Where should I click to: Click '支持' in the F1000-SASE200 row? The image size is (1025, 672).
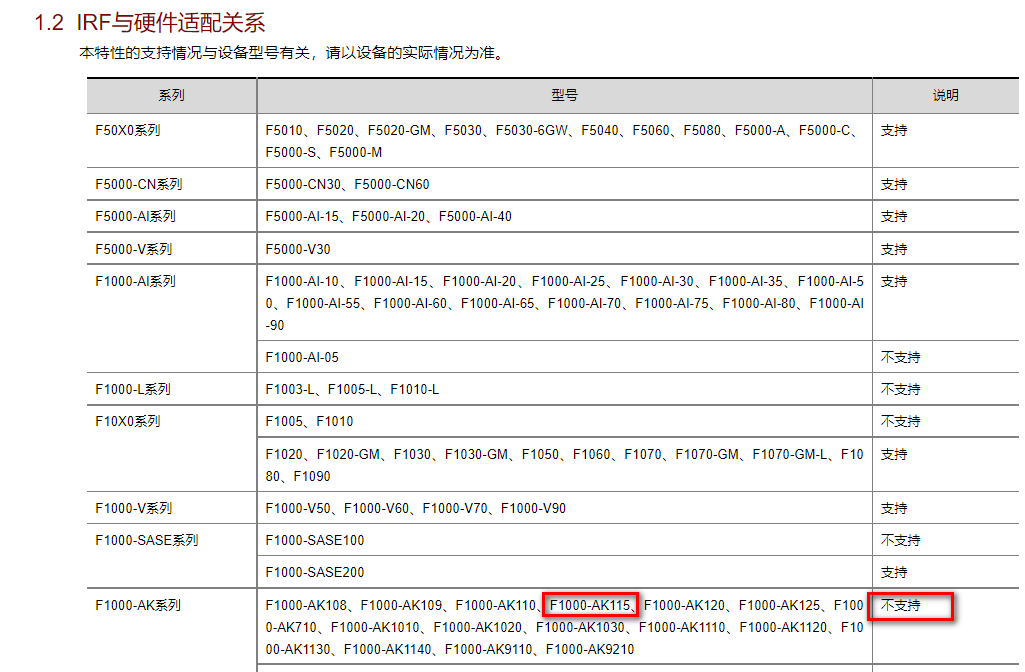pyautogui.click(x=894, y=572)
